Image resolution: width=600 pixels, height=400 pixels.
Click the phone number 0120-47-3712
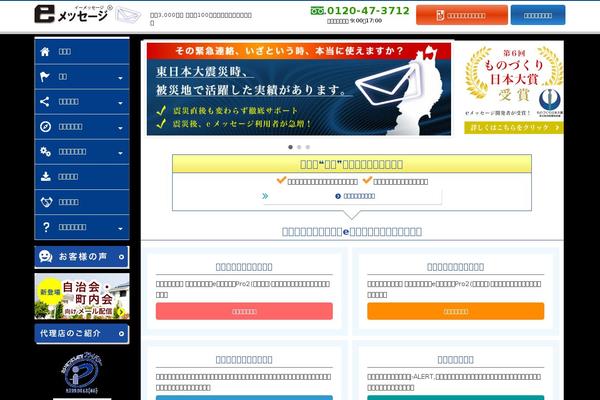tap(368, 11)
